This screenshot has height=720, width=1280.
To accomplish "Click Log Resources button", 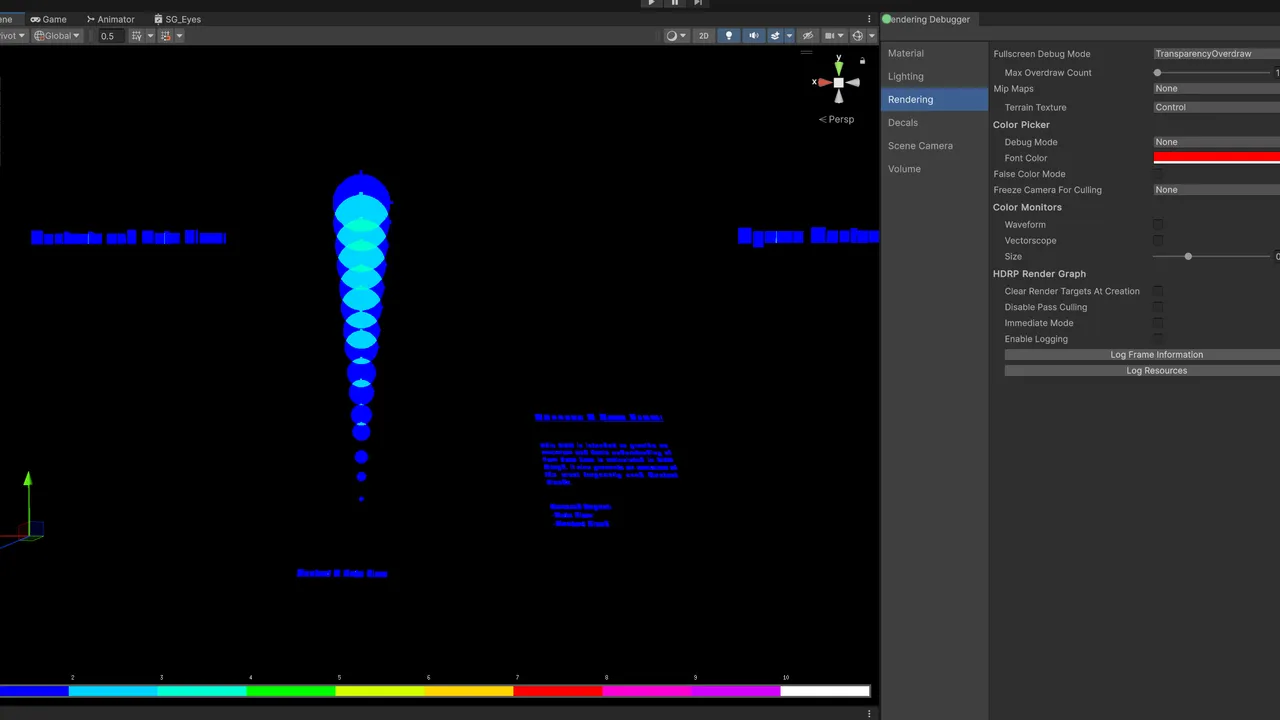I will (1142, 371).
